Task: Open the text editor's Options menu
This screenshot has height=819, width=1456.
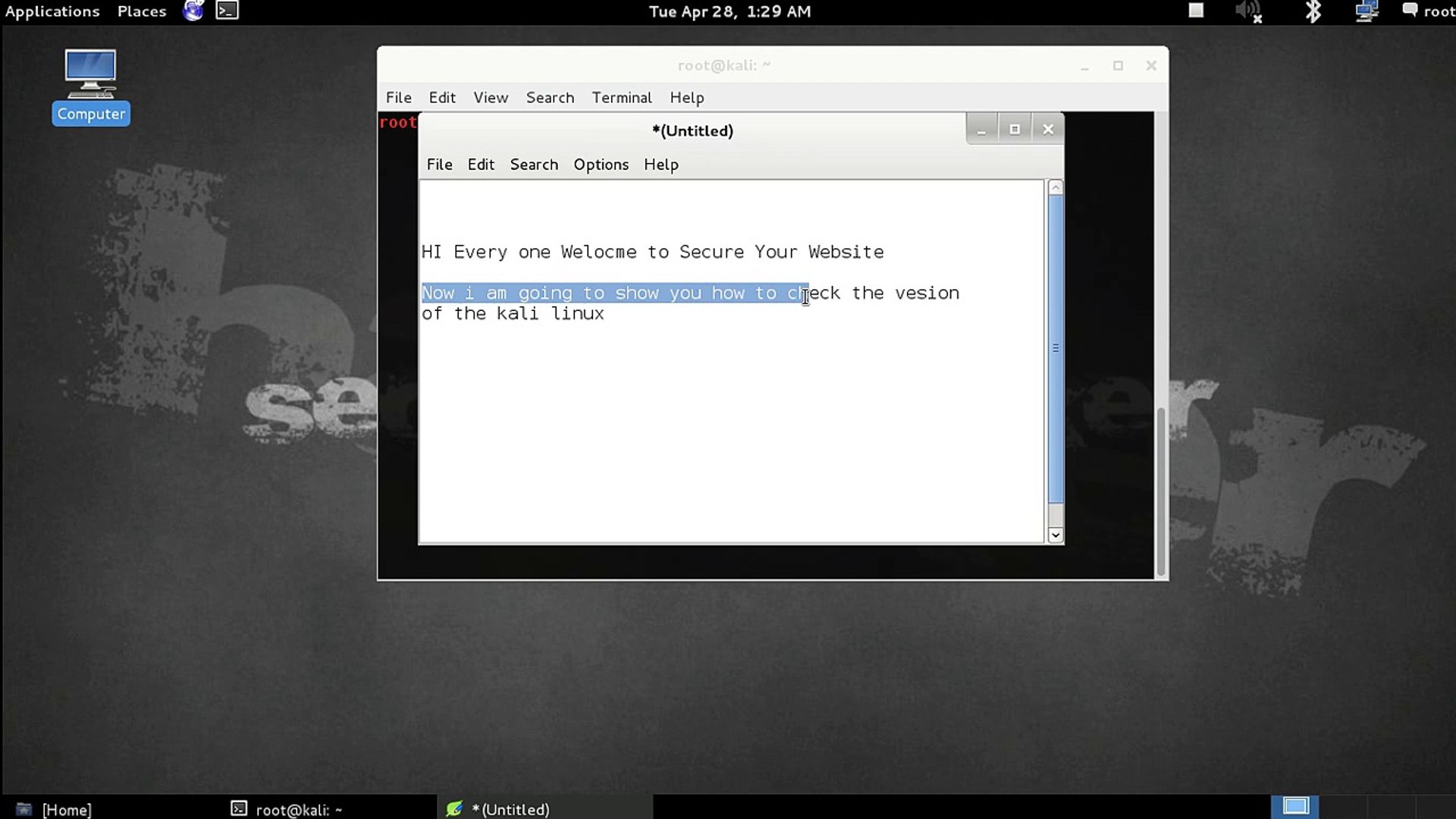Action: tap(601, 165)
